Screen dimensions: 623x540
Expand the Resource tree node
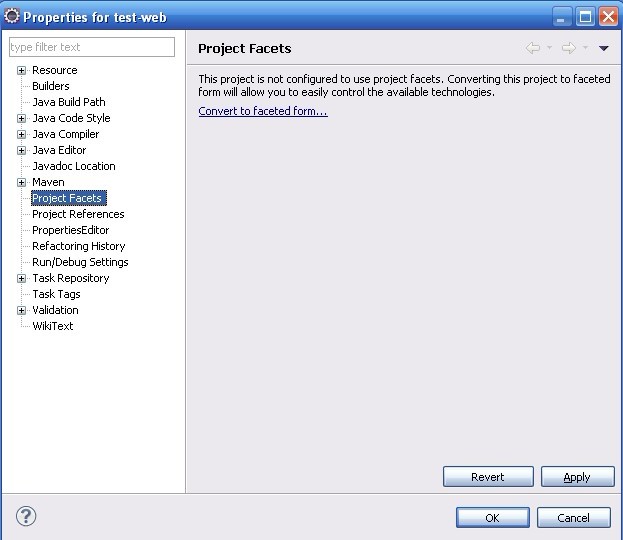(x=22, y=70)
